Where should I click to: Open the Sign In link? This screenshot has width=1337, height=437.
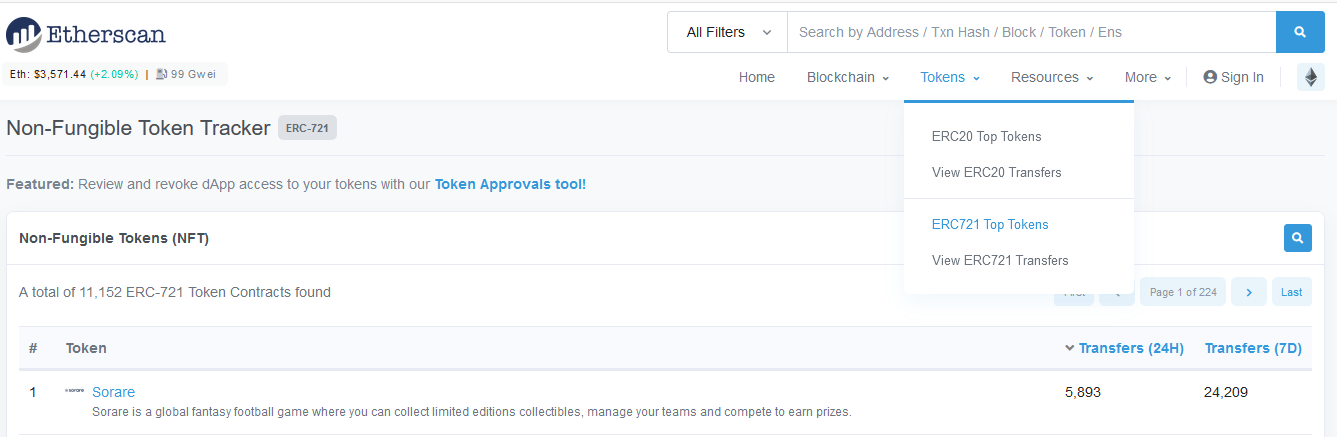(1233, 77)
